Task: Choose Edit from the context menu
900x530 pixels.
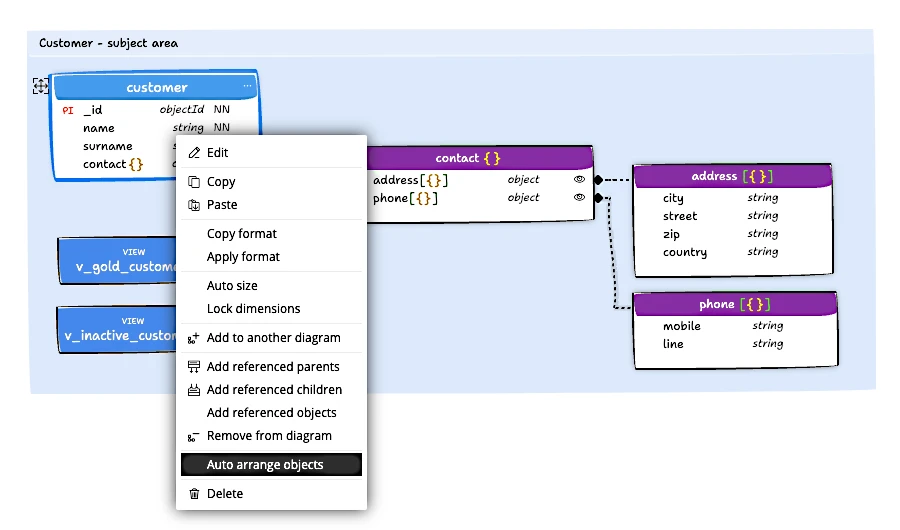Action: pos(271,153)
